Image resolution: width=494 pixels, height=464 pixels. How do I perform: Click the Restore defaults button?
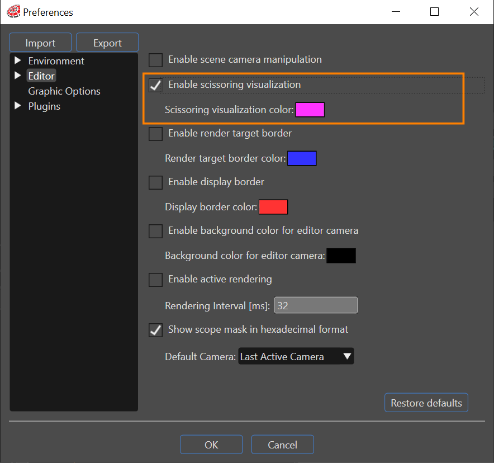point(426,403)
